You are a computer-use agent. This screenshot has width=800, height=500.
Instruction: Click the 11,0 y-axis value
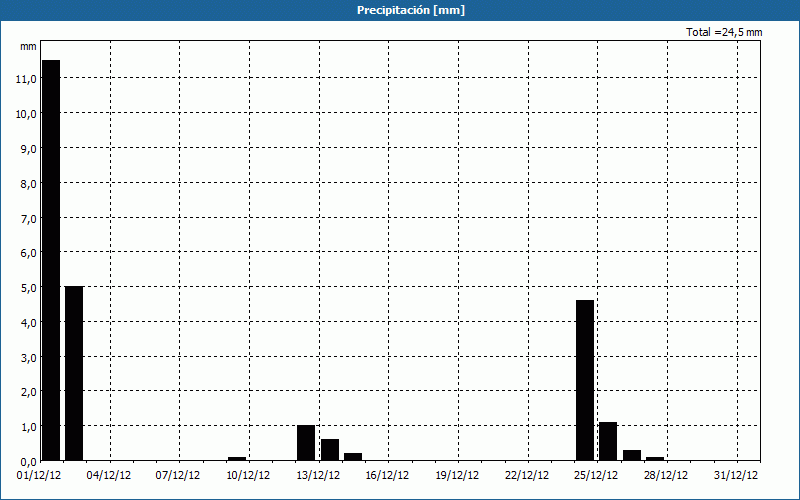pos(26,79)
